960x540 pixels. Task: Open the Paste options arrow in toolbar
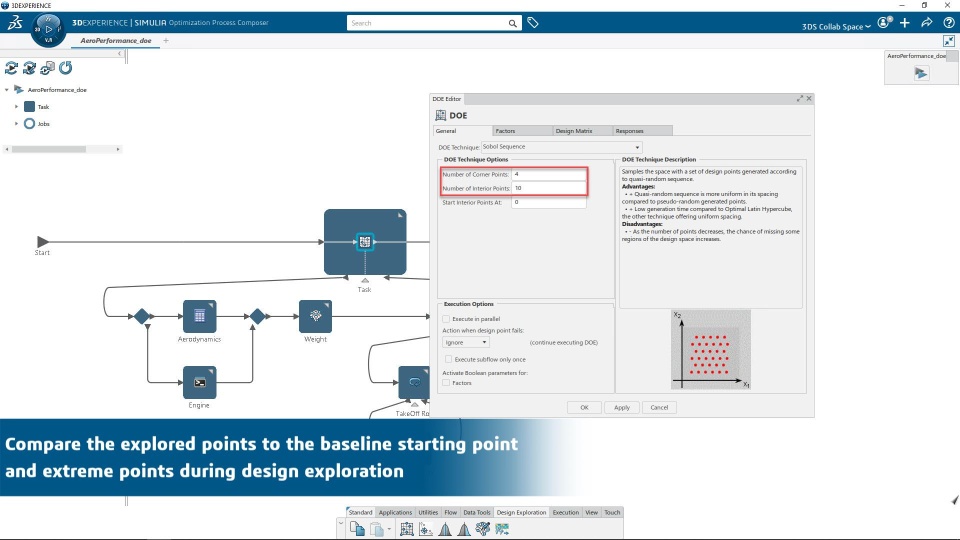tap(389, 529)
